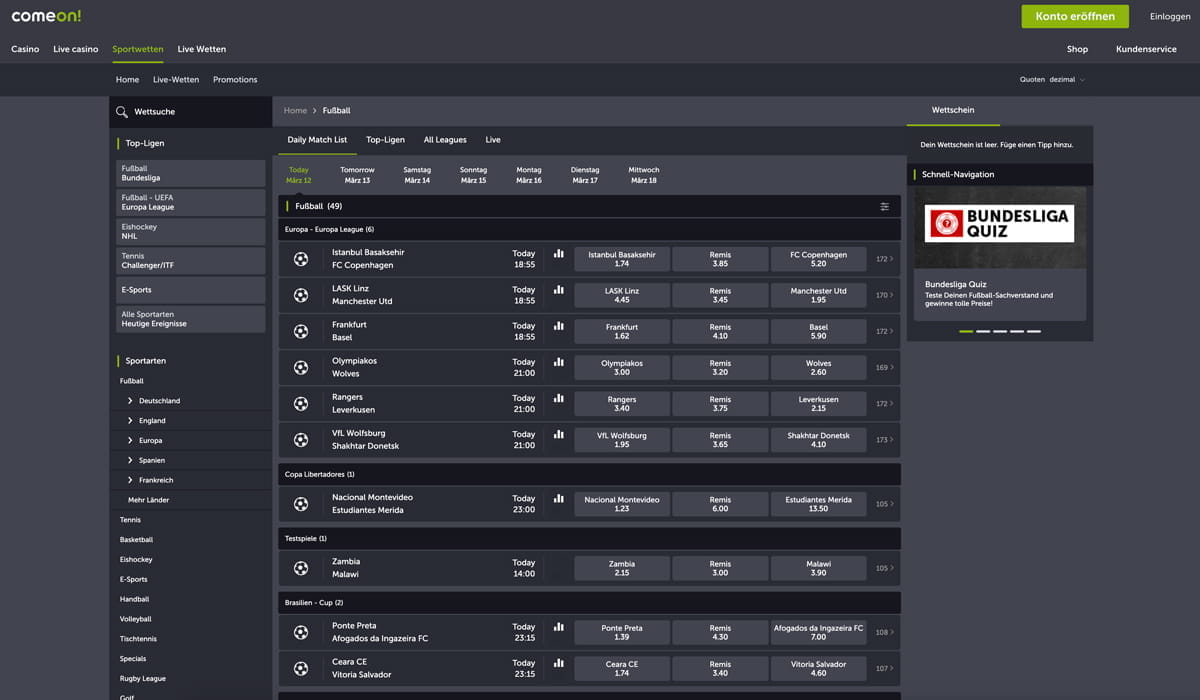Bet on Afogados da Ingazeira FC 7.00
Viewport: 1200px width, 700px height.
[818, 632]
